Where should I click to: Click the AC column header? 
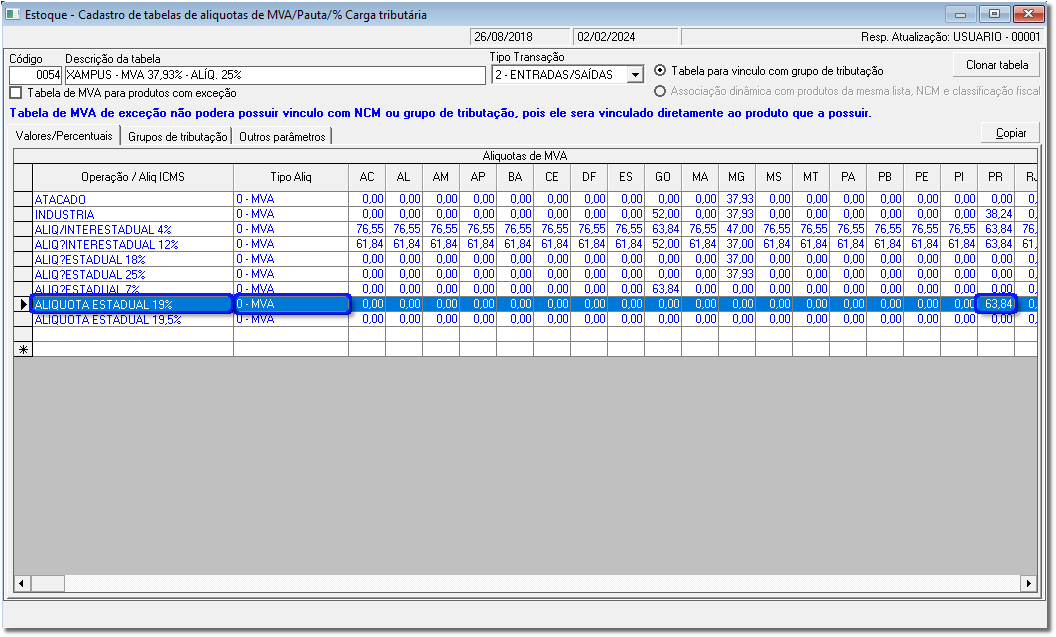click(x=367, y=177)
